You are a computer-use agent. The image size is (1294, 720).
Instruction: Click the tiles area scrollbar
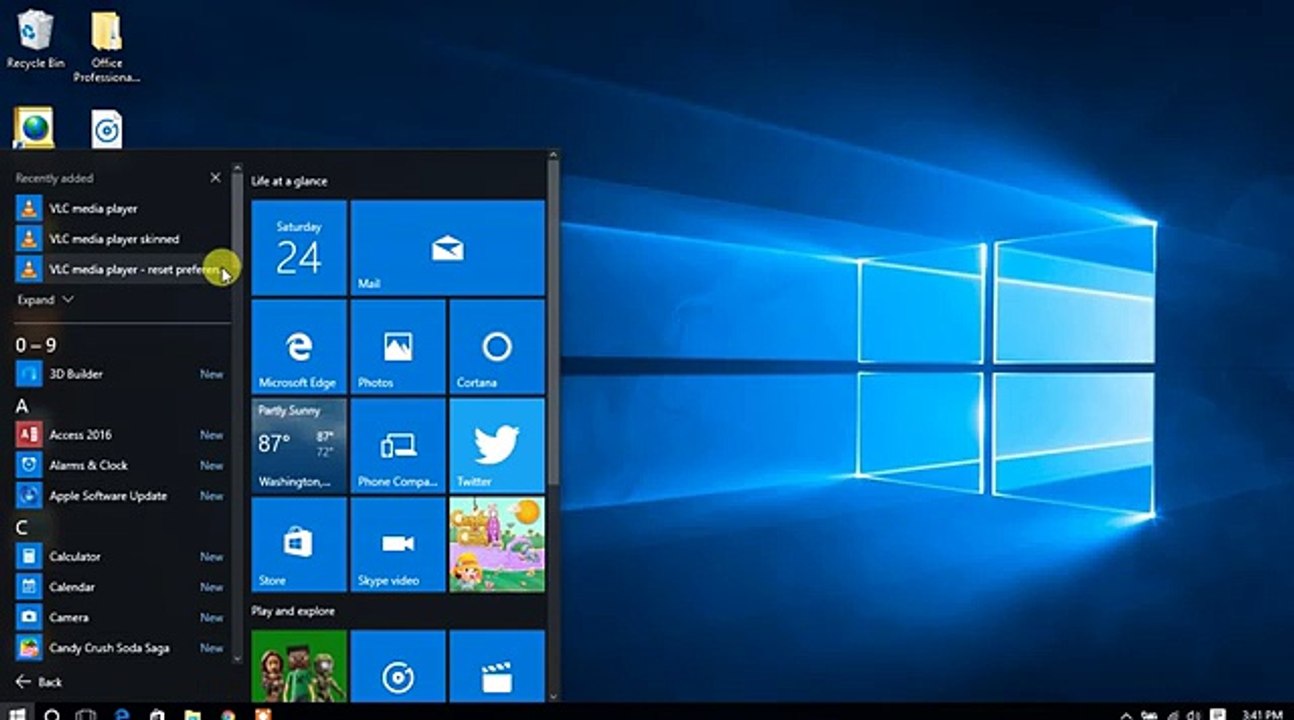pos(553,425)
